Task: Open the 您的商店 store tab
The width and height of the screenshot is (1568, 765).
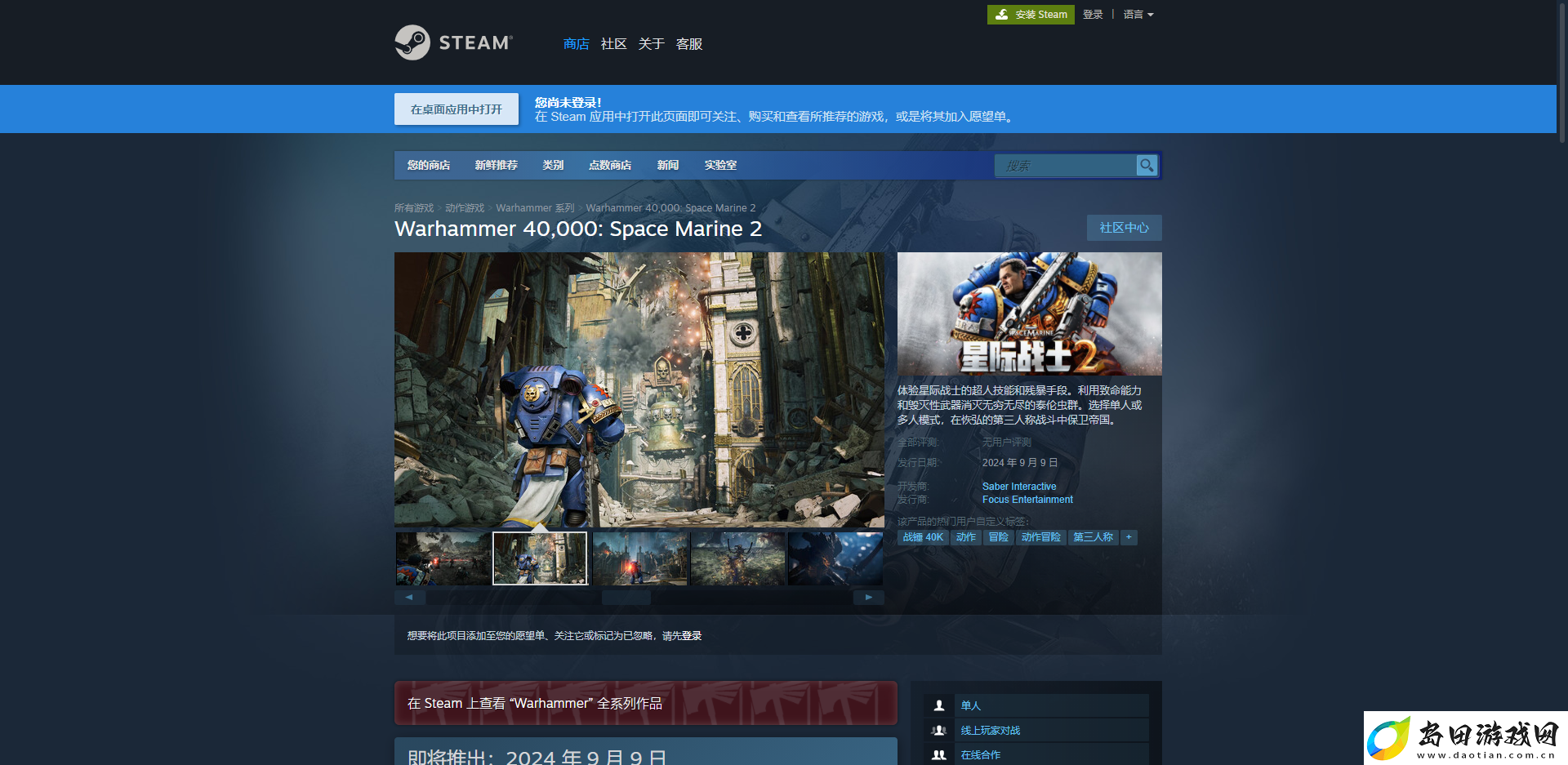Action: tap(429, 165)
